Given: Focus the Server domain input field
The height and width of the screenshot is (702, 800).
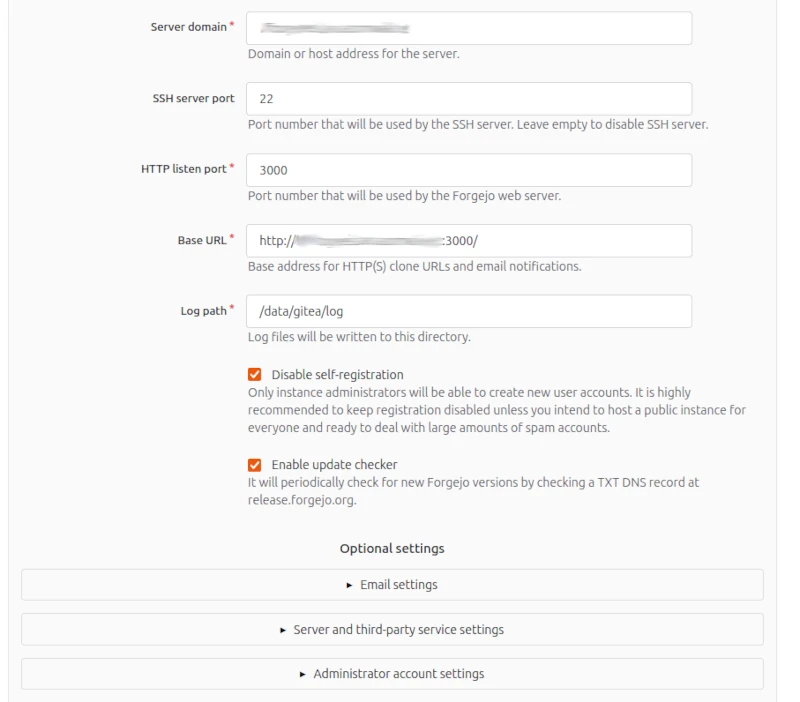Looking at the screenshot, I should pos(470,27).
